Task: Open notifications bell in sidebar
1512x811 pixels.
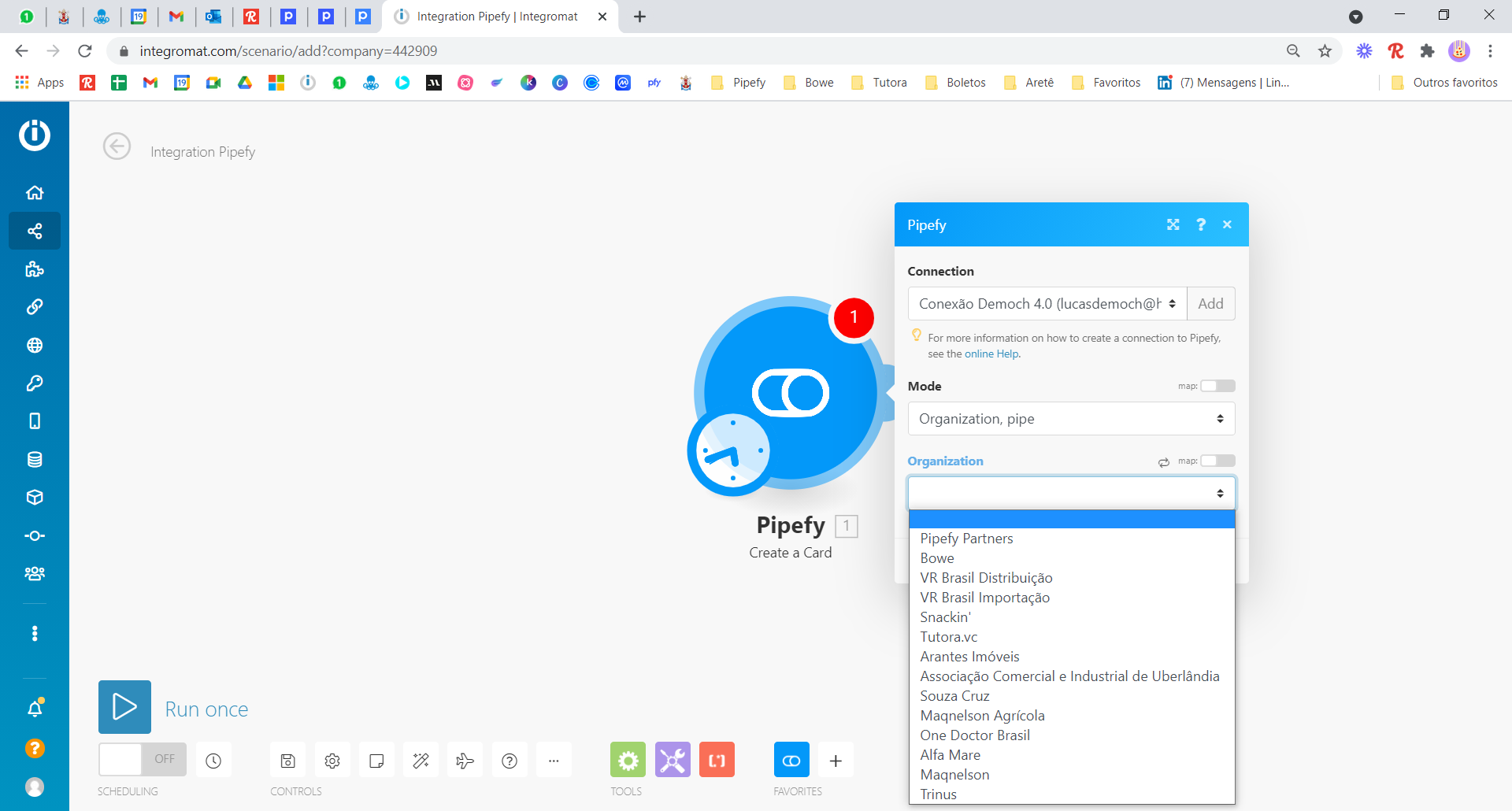Action: coord(35,709)
